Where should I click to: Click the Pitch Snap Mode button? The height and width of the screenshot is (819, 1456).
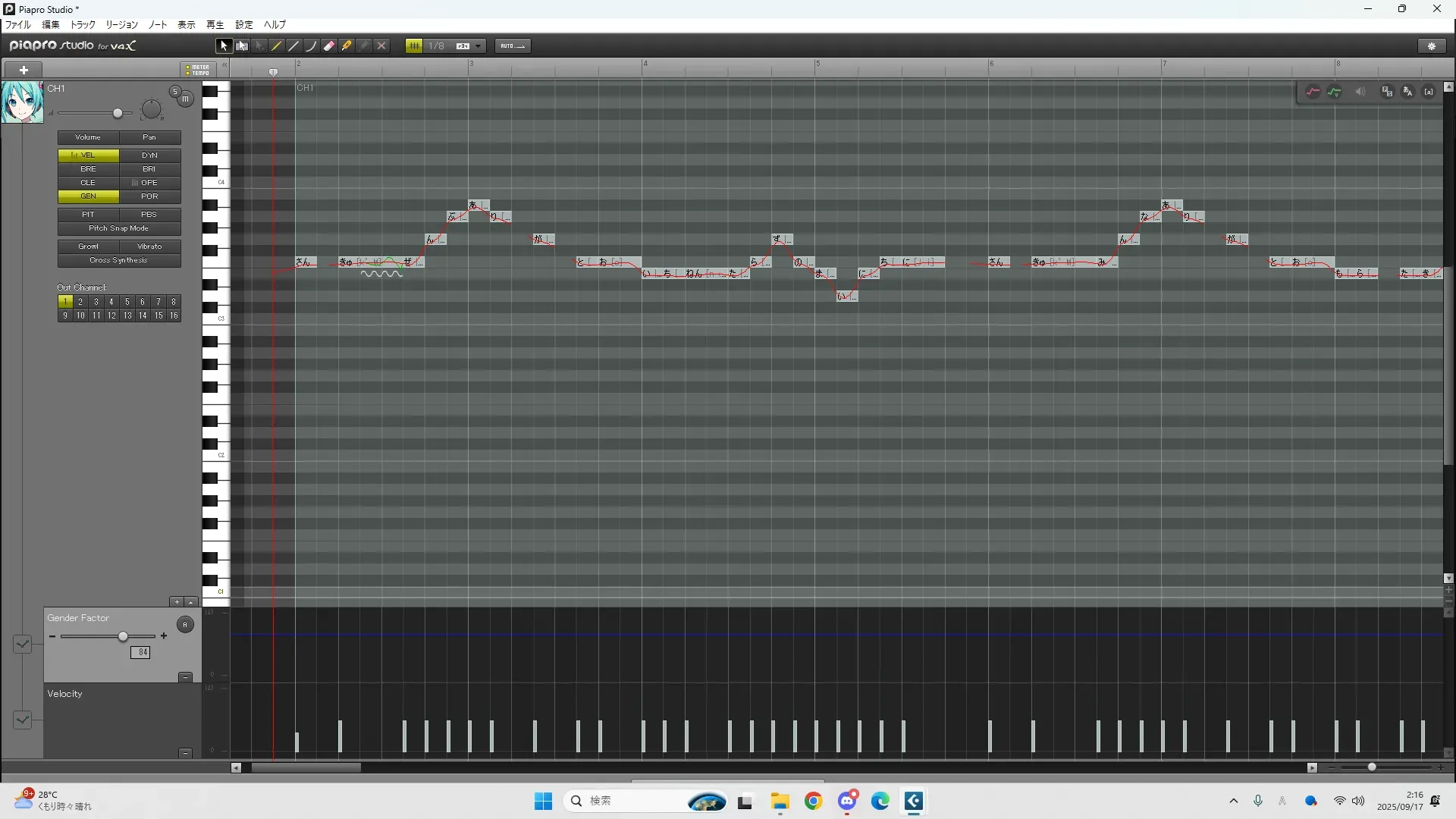[119, 228]
